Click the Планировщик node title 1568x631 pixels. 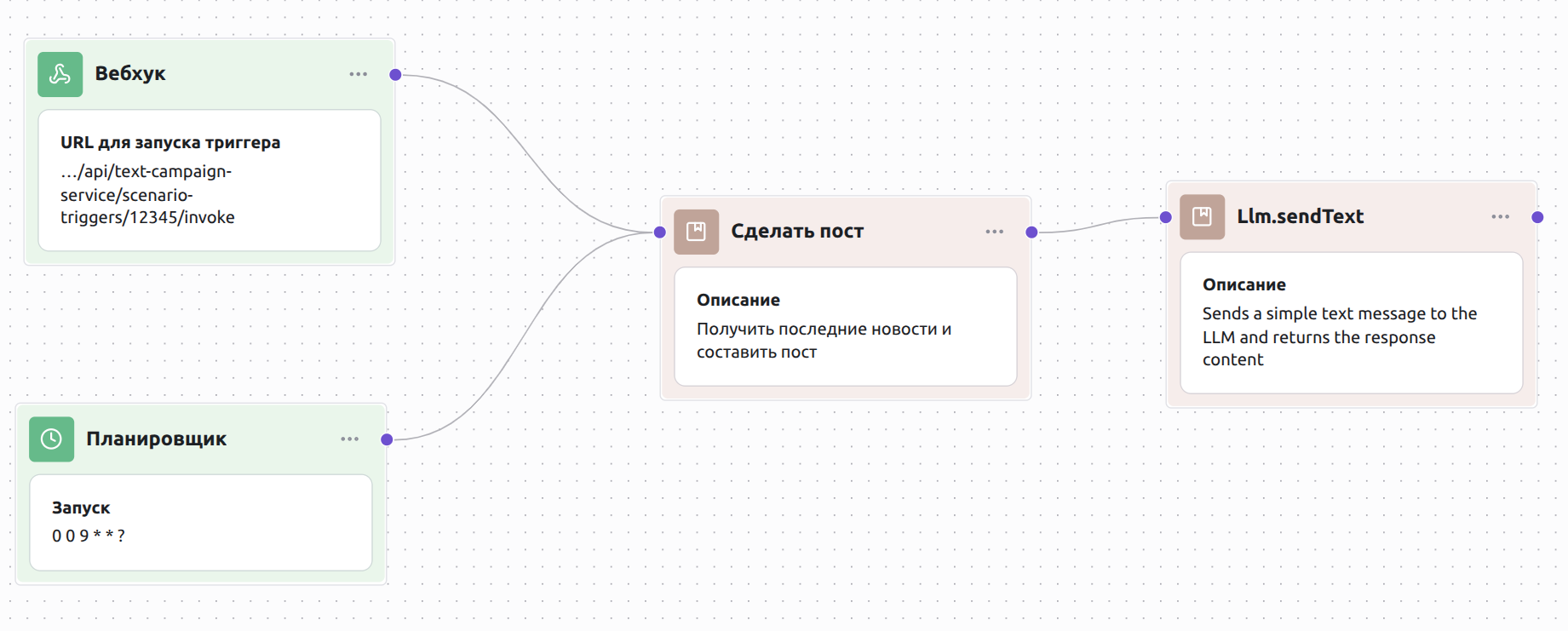156,439
